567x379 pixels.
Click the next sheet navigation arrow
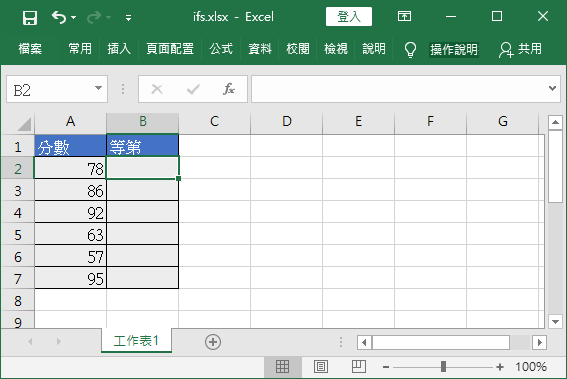tap(59, 341)
